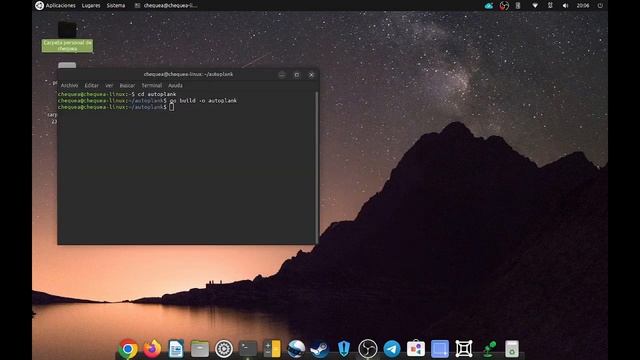Viewport: 640px width, 360px height.
Task: Minimize the terminal window
Action: coord(282,75)
